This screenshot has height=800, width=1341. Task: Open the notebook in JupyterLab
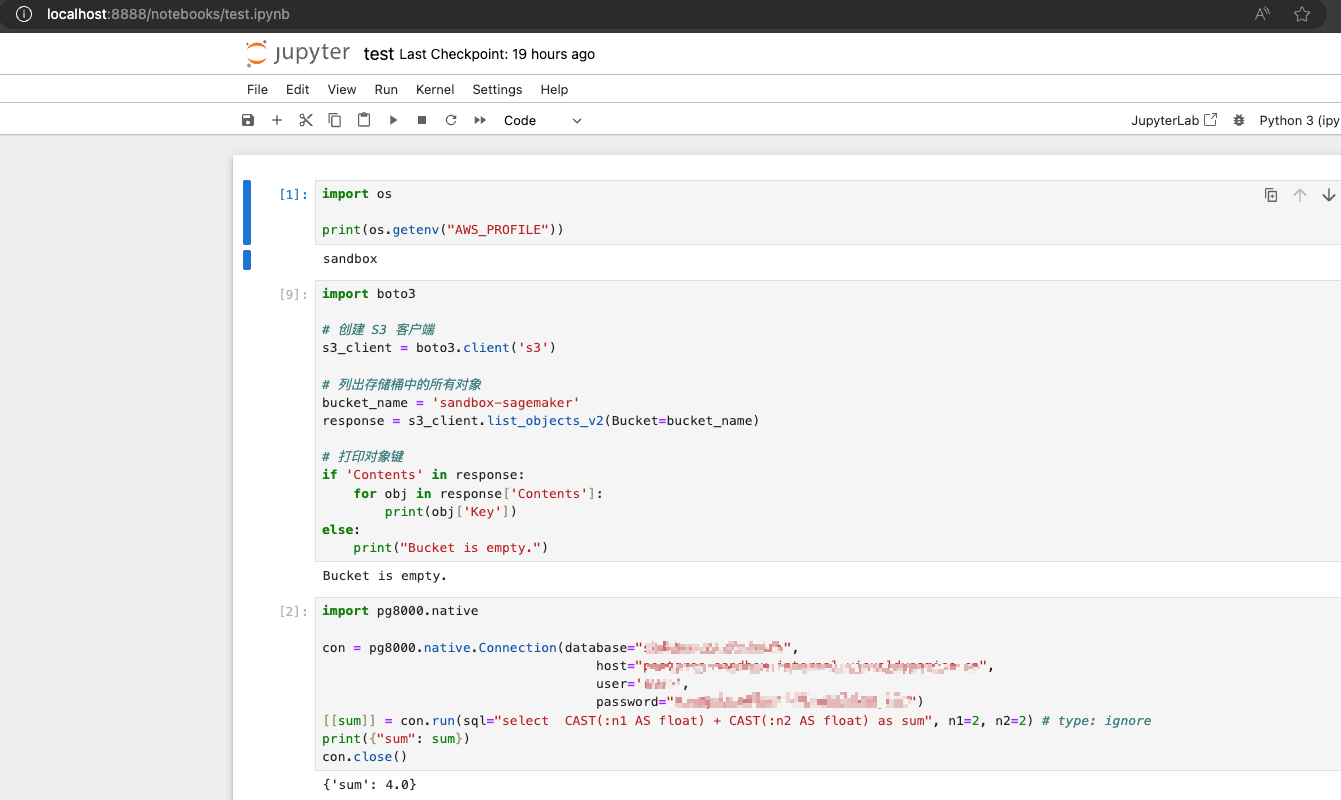(1174, 120)
